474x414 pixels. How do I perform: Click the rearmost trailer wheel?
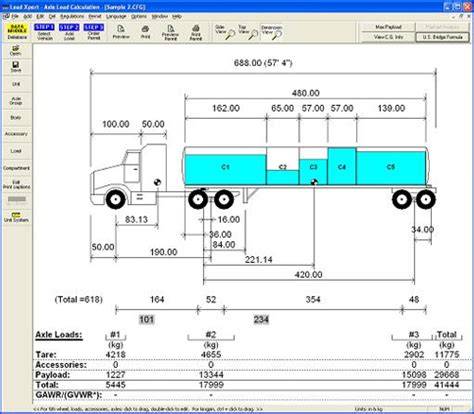click(426, 200)
